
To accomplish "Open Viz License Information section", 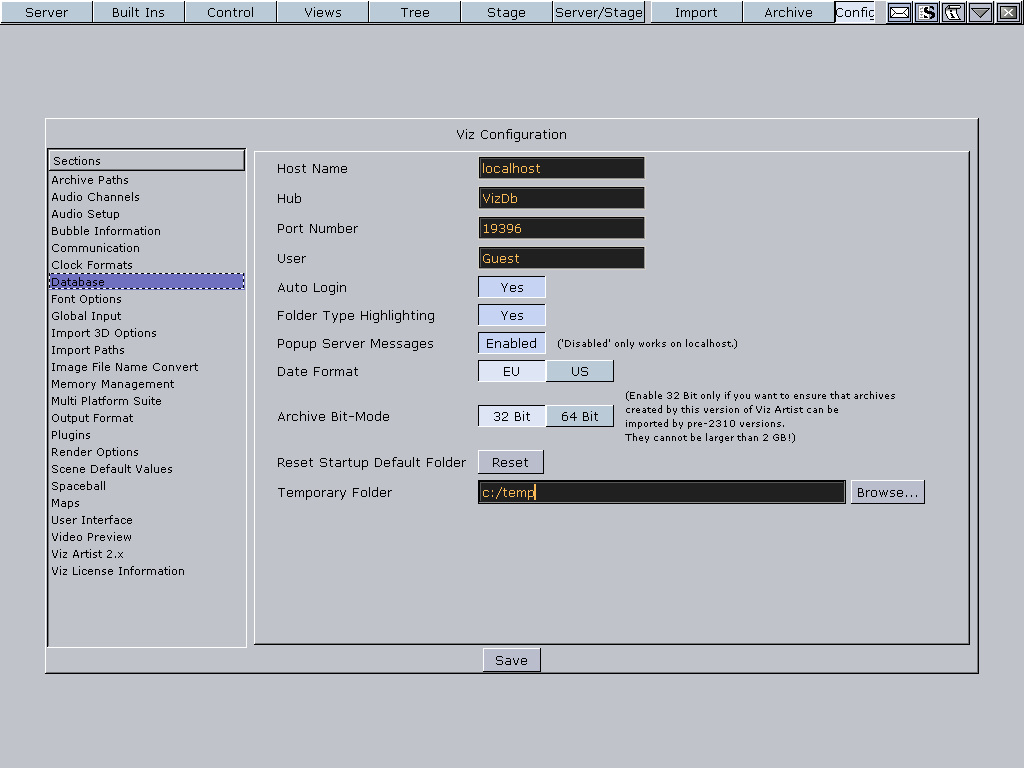I will point(118,571).
